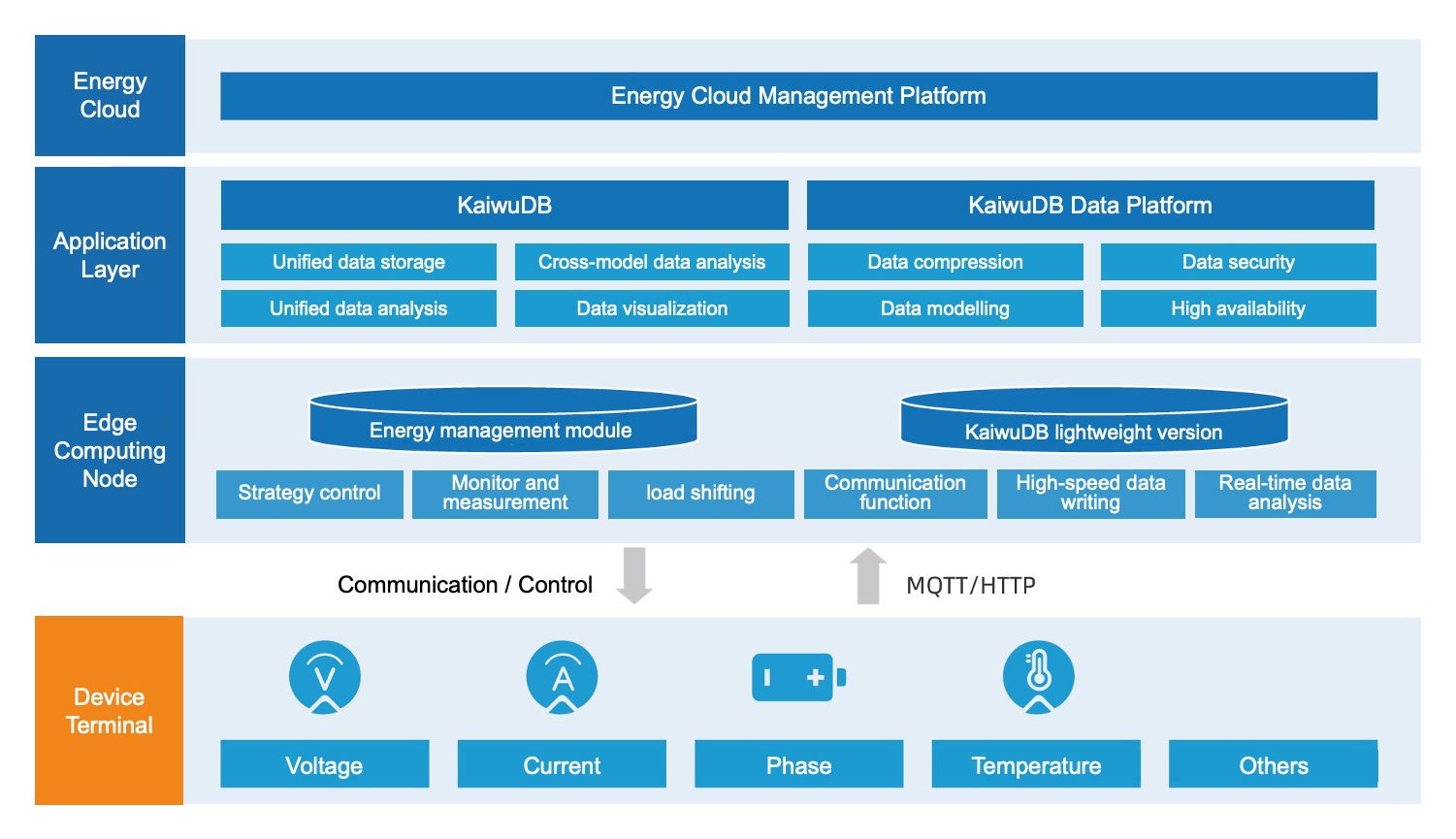Click the Cross-model data analysis box
This screenshot has width=1456, height=839.
coord(652,262)
